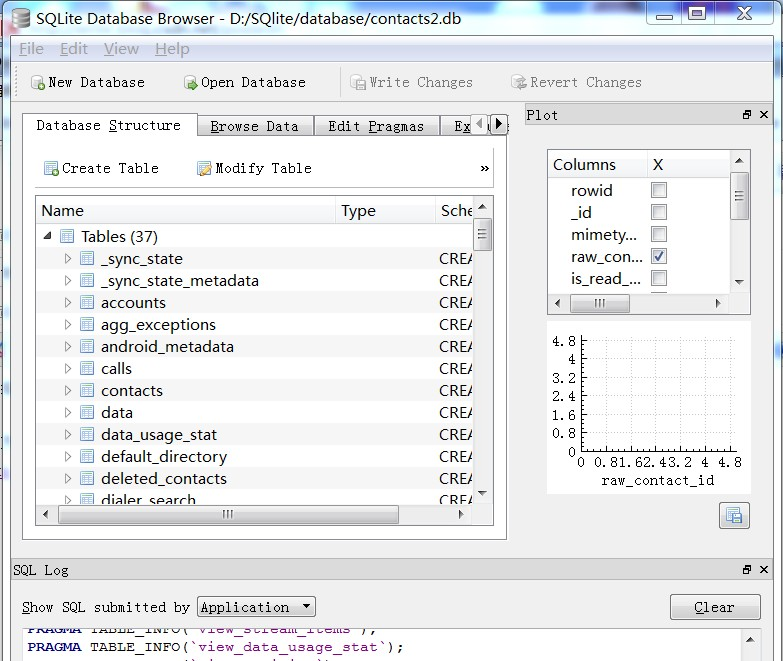Click the Modify Table button label
Image resolution: width=783 pixels, height=661 pixels.
tap(264, 169)
